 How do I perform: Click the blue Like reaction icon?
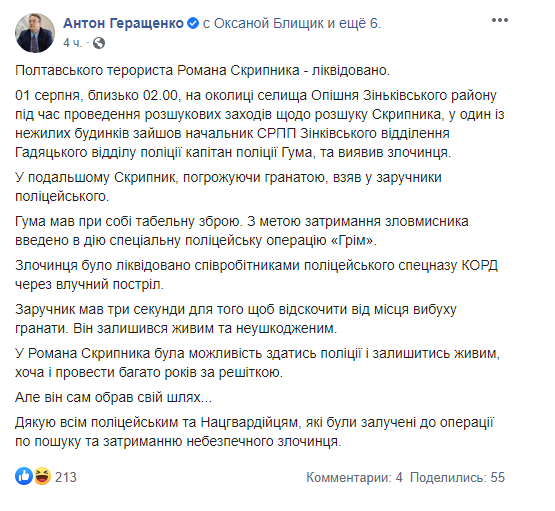click(24, 476)
